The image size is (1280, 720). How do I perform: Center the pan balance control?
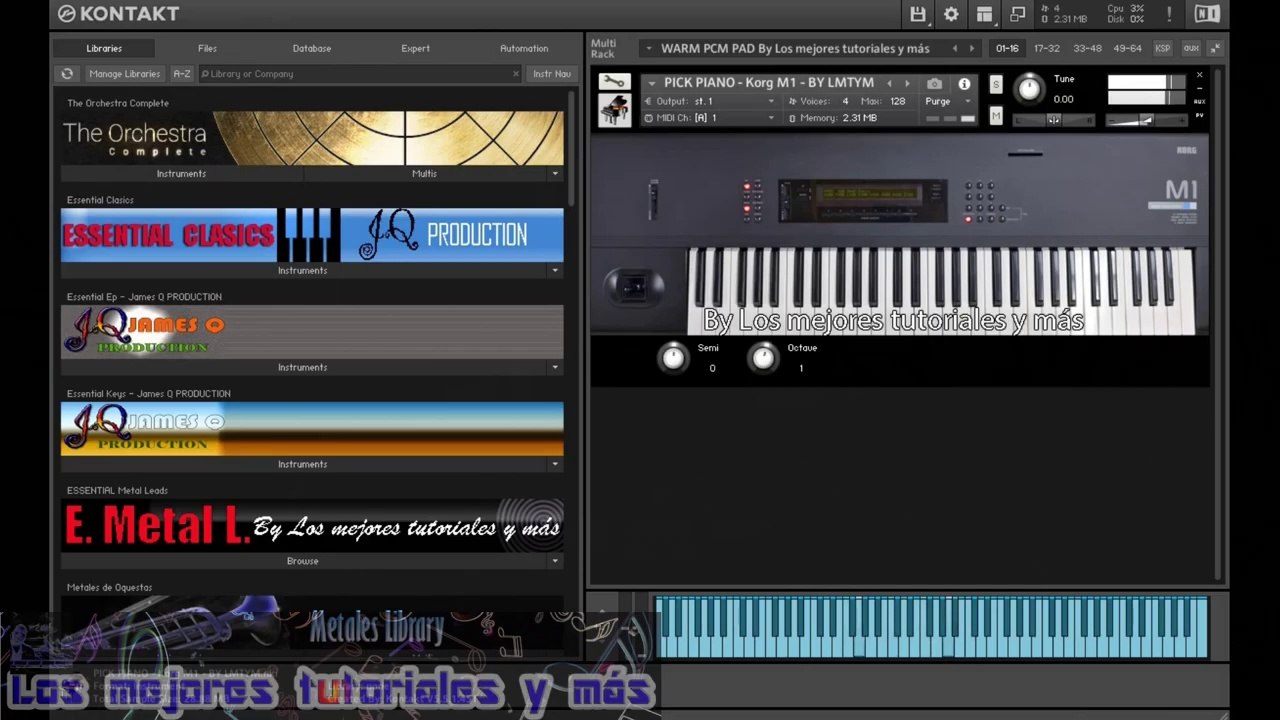1054,120
